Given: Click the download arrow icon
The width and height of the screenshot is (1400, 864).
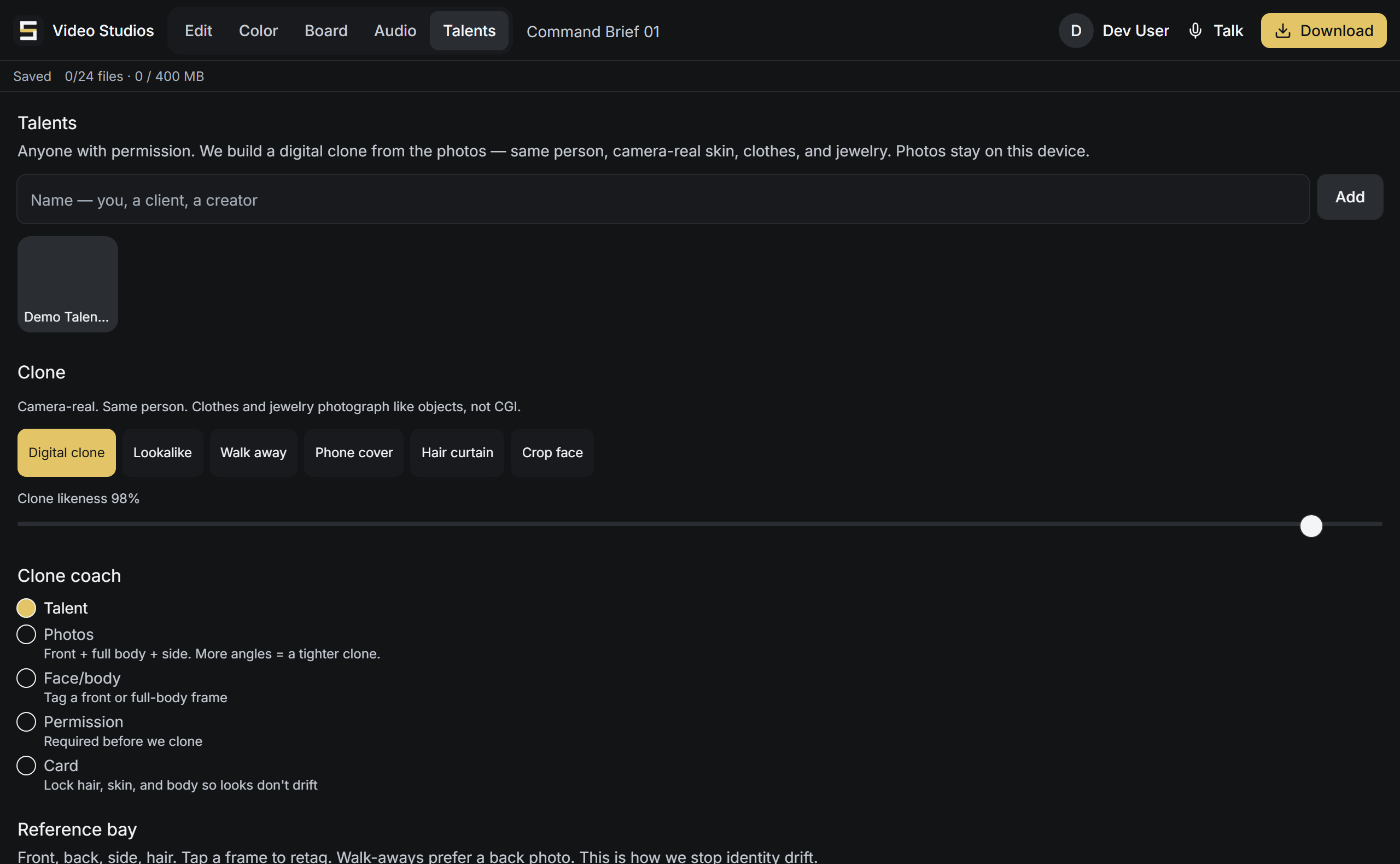Looking at the screenshot, I should pyautogui.click(x=1283, y=30).
